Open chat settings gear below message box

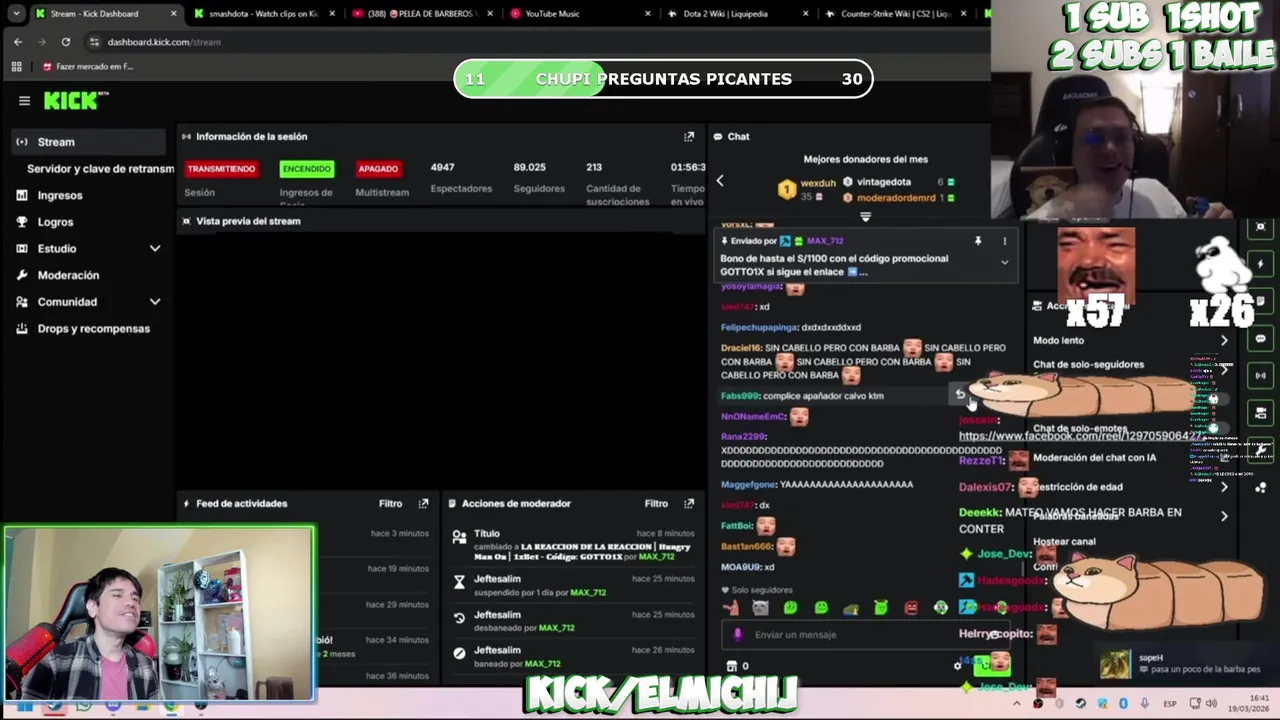point(957,665)
